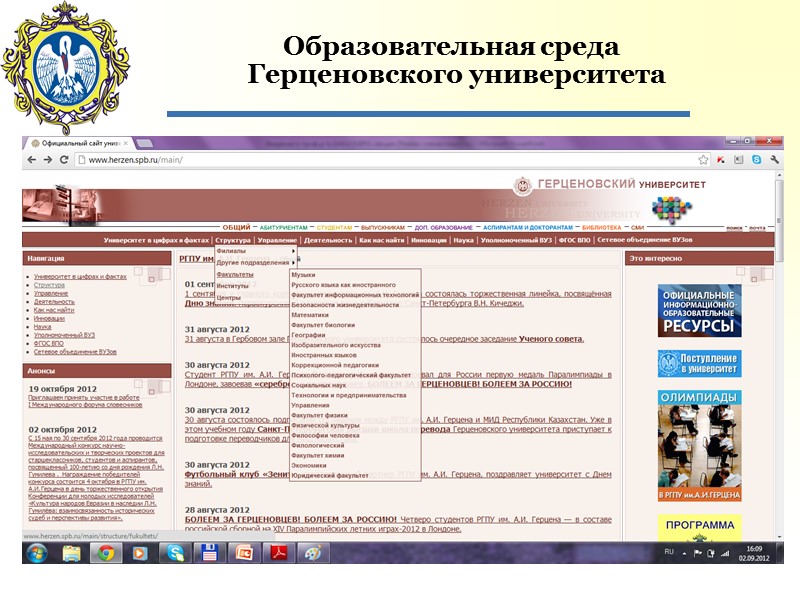
Task: Choose Юридический факультет entry
Action: (330, 476)
